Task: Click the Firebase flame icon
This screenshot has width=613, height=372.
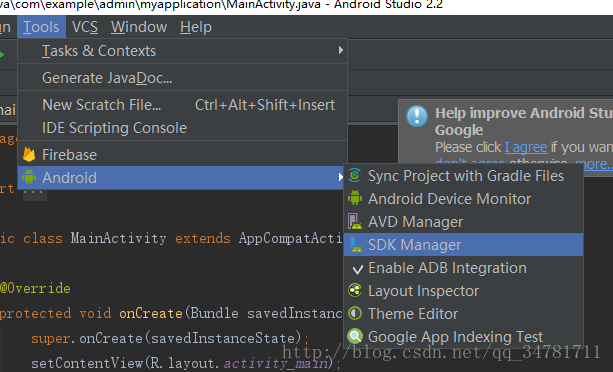Action: click(29, 154)
